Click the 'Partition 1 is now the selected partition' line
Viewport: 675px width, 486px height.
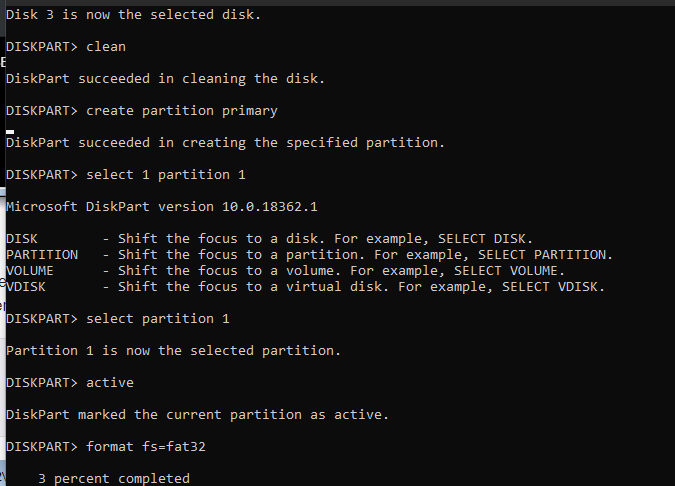click(x=173, y=351)
